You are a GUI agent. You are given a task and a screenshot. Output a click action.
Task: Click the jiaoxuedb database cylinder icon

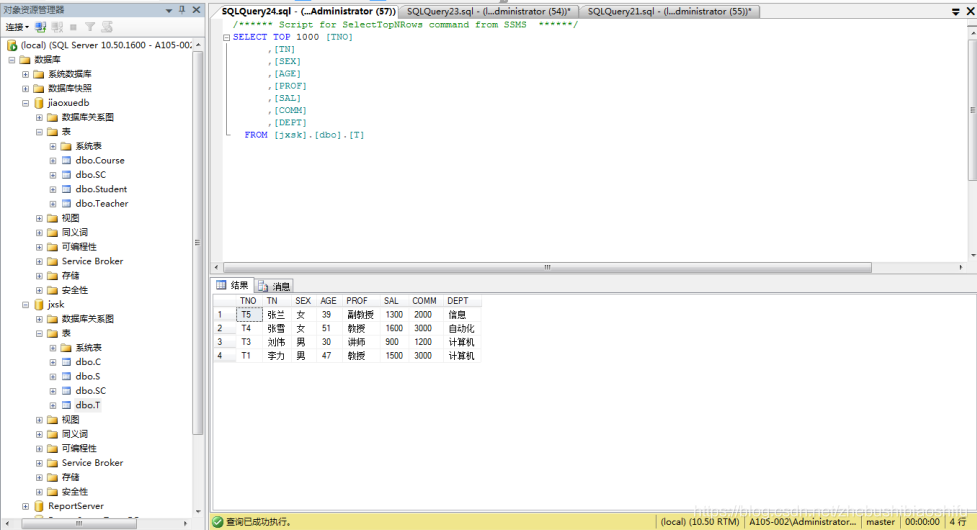[x=39, y=103]
